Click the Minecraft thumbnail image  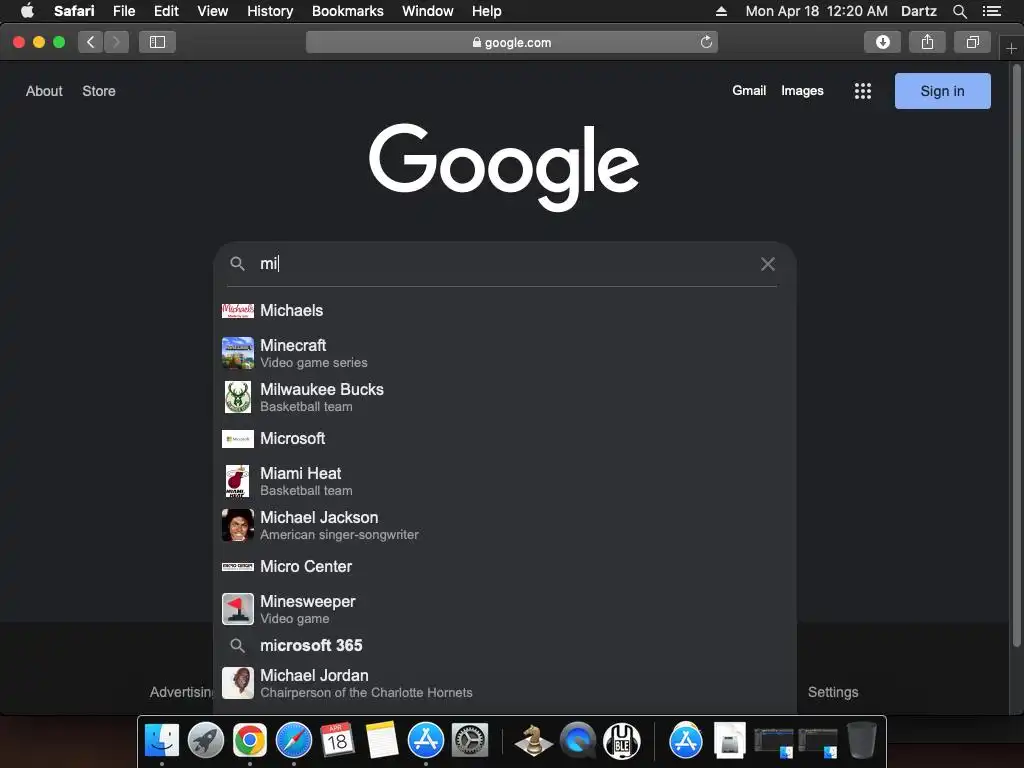pyautogui.click(x=238, y=353)
